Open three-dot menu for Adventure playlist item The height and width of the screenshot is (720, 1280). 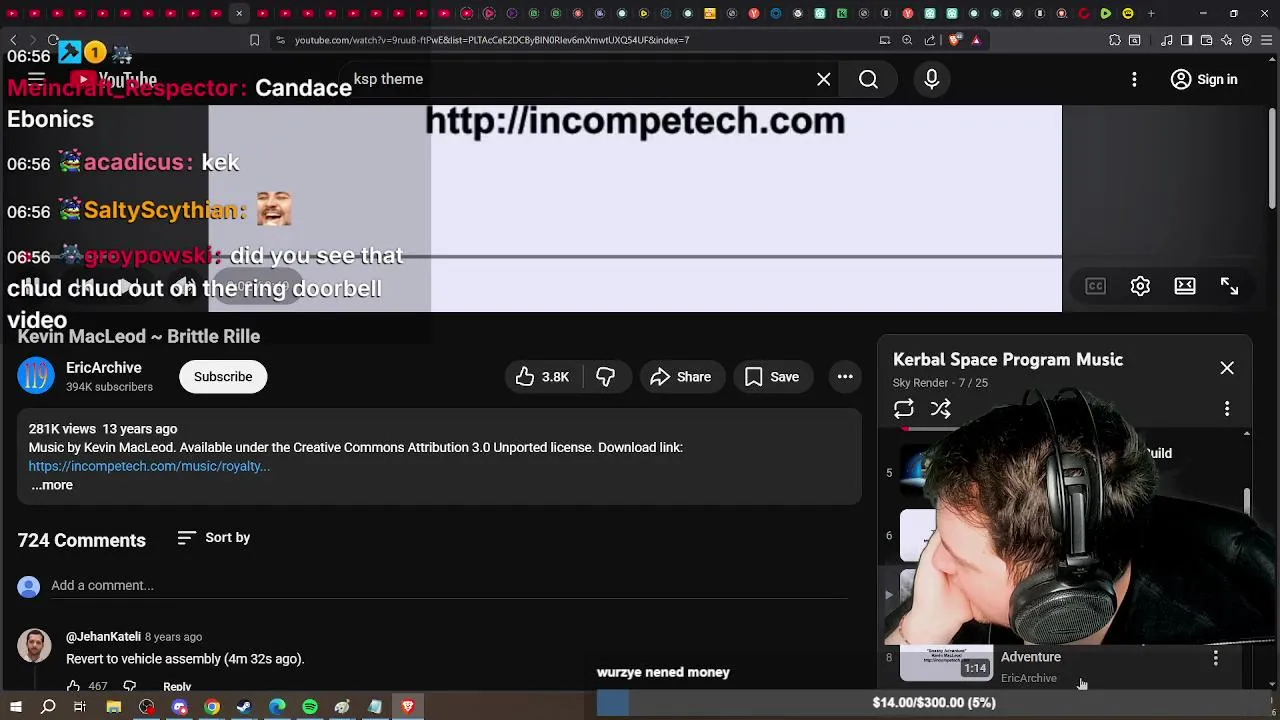1215,658
